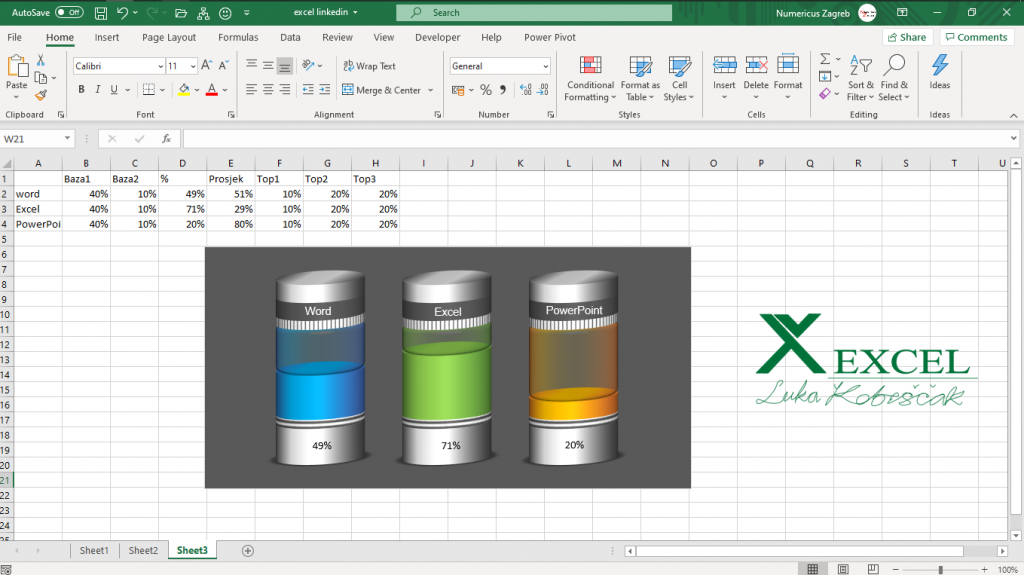Decrease font size with the smaller A

[x=223, y=65]
